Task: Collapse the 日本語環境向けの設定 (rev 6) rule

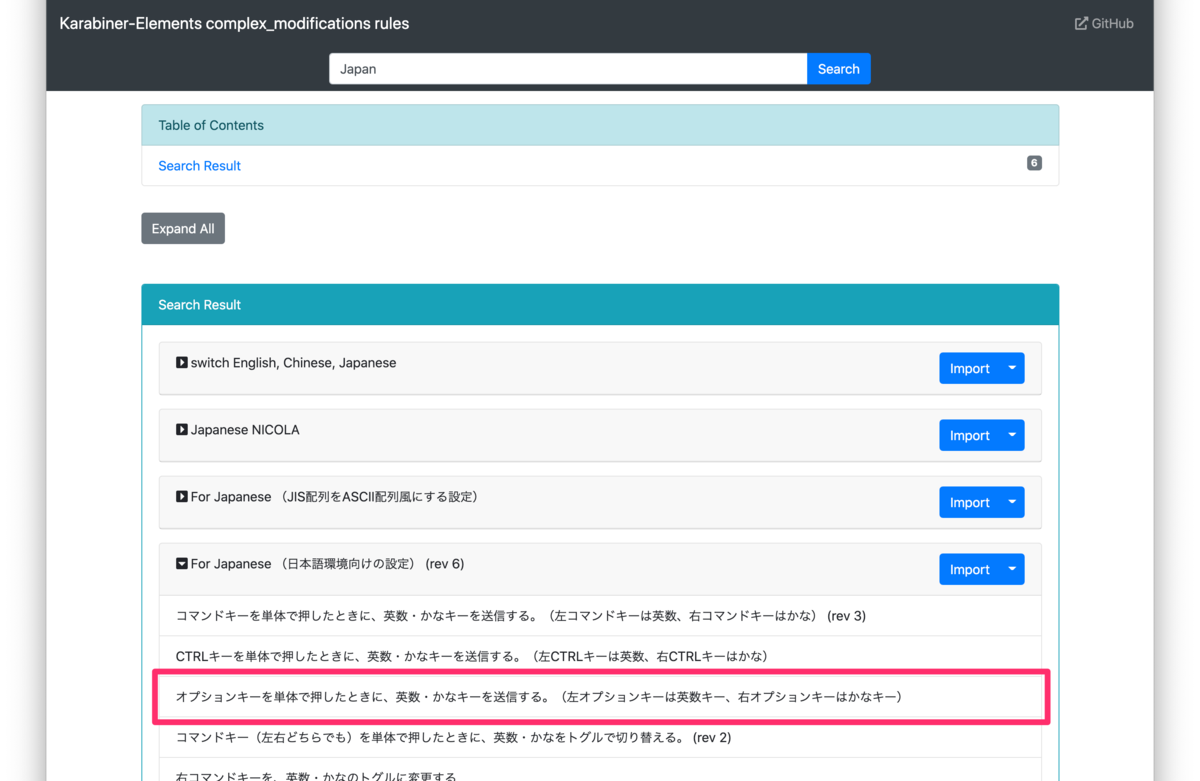Action: (x=182, y=564)
